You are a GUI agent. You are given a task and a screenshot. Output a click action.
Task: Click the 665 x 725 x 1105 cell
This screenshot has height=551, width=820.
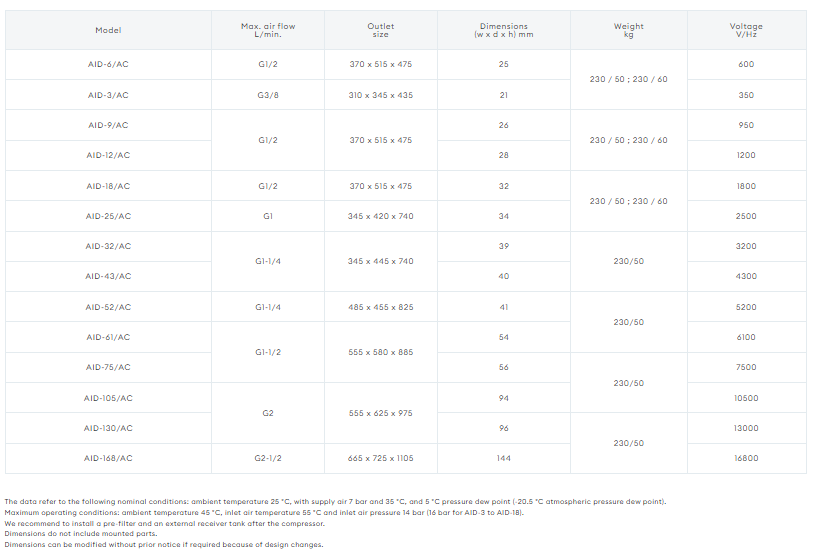tap(381, 458)
